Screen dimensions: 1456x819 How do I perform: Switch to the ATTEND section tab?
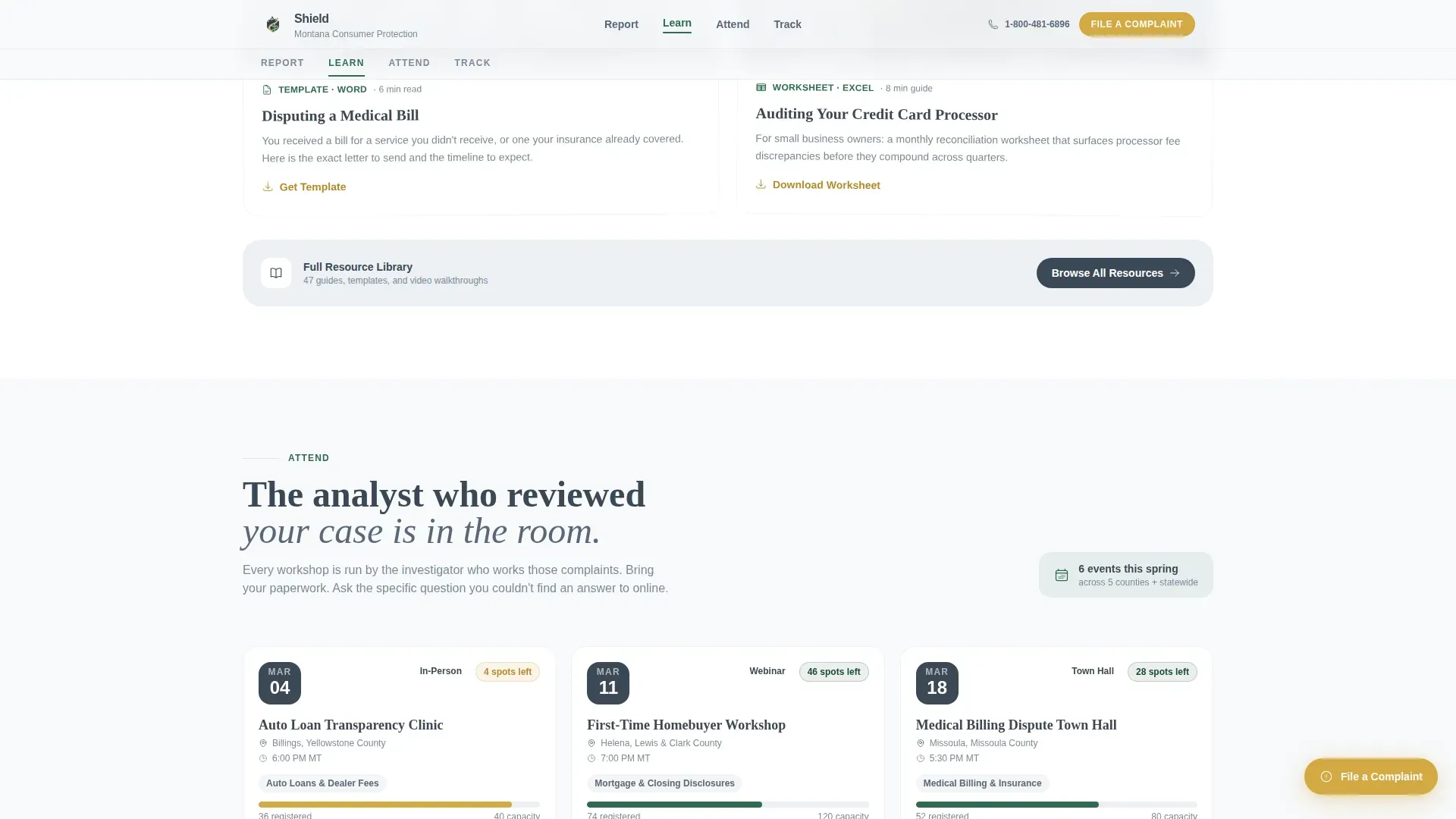pyautogui.click(x=409, y=63)
